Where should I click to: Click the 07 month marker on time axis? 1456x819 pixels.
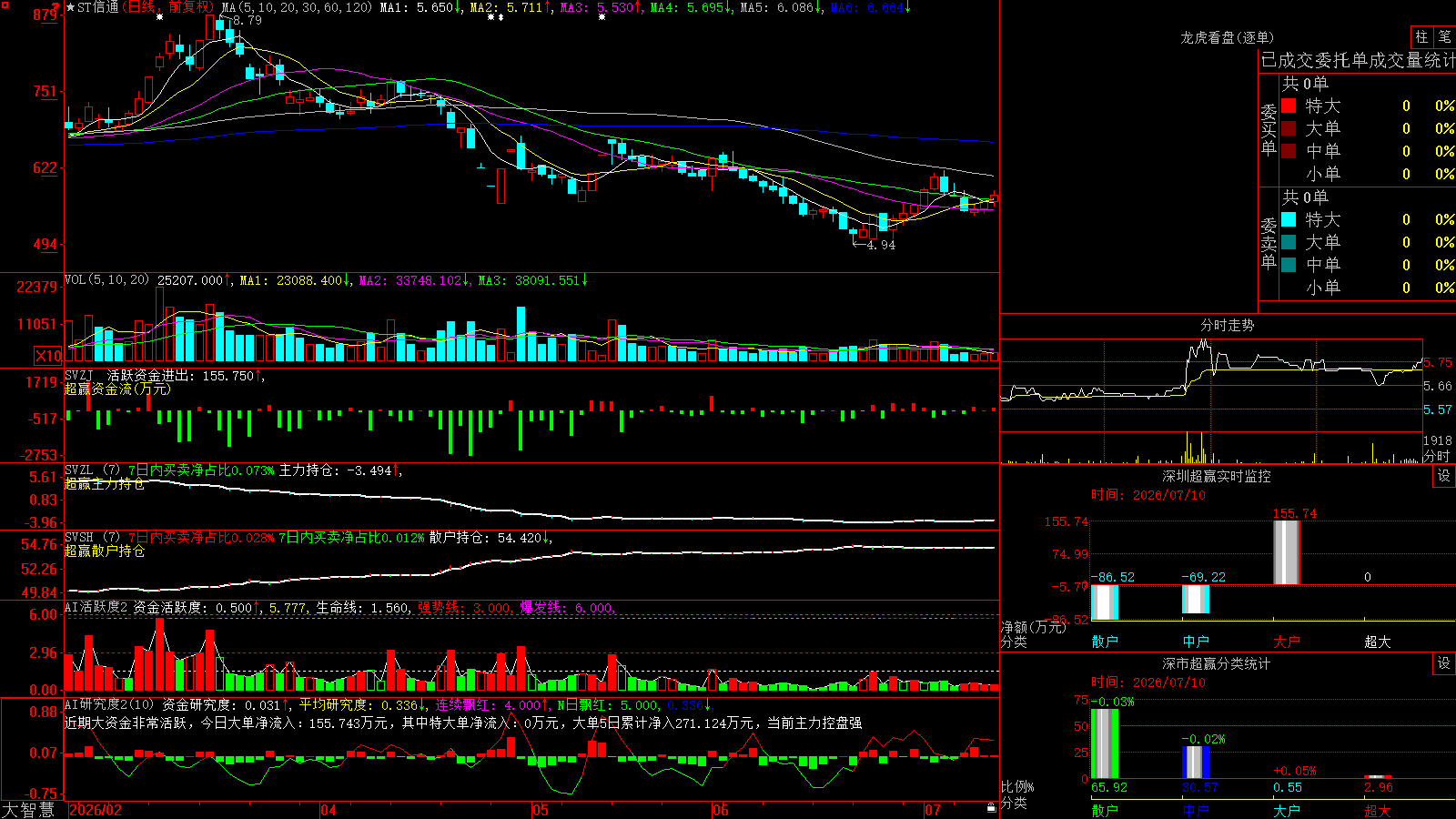(x=933, y=810)
